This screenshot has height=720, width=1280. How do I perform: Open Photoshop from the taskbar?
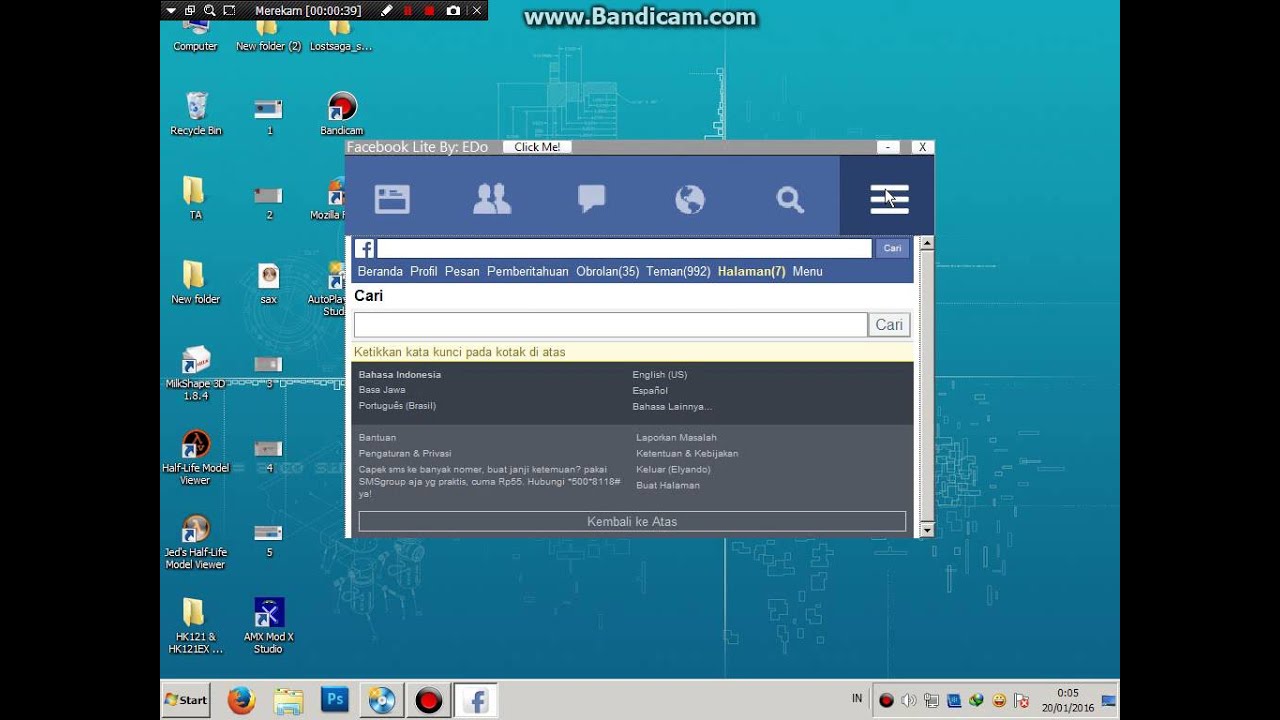pyautogui.click(x=334, y=700)
